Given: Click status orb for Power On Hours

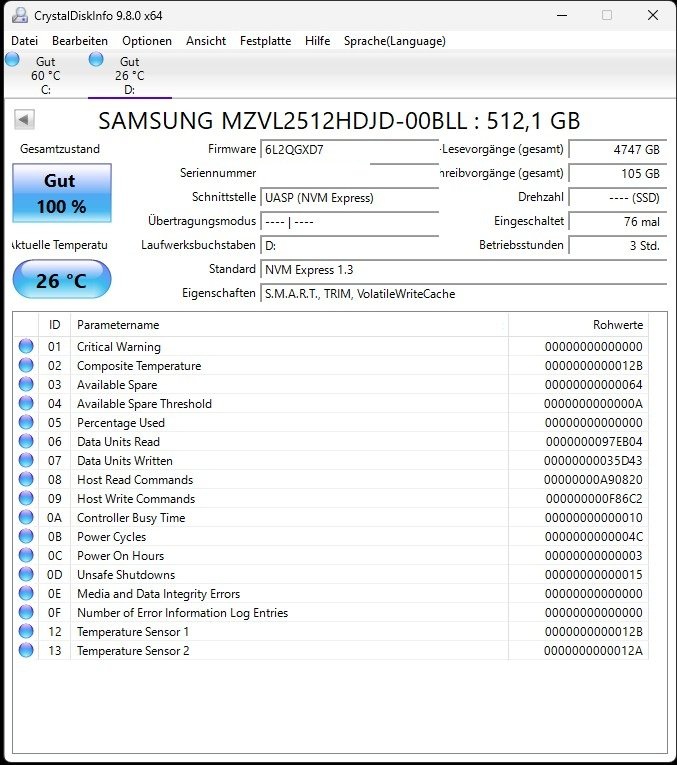Looking at the screenshot, I should click(26, 556).
